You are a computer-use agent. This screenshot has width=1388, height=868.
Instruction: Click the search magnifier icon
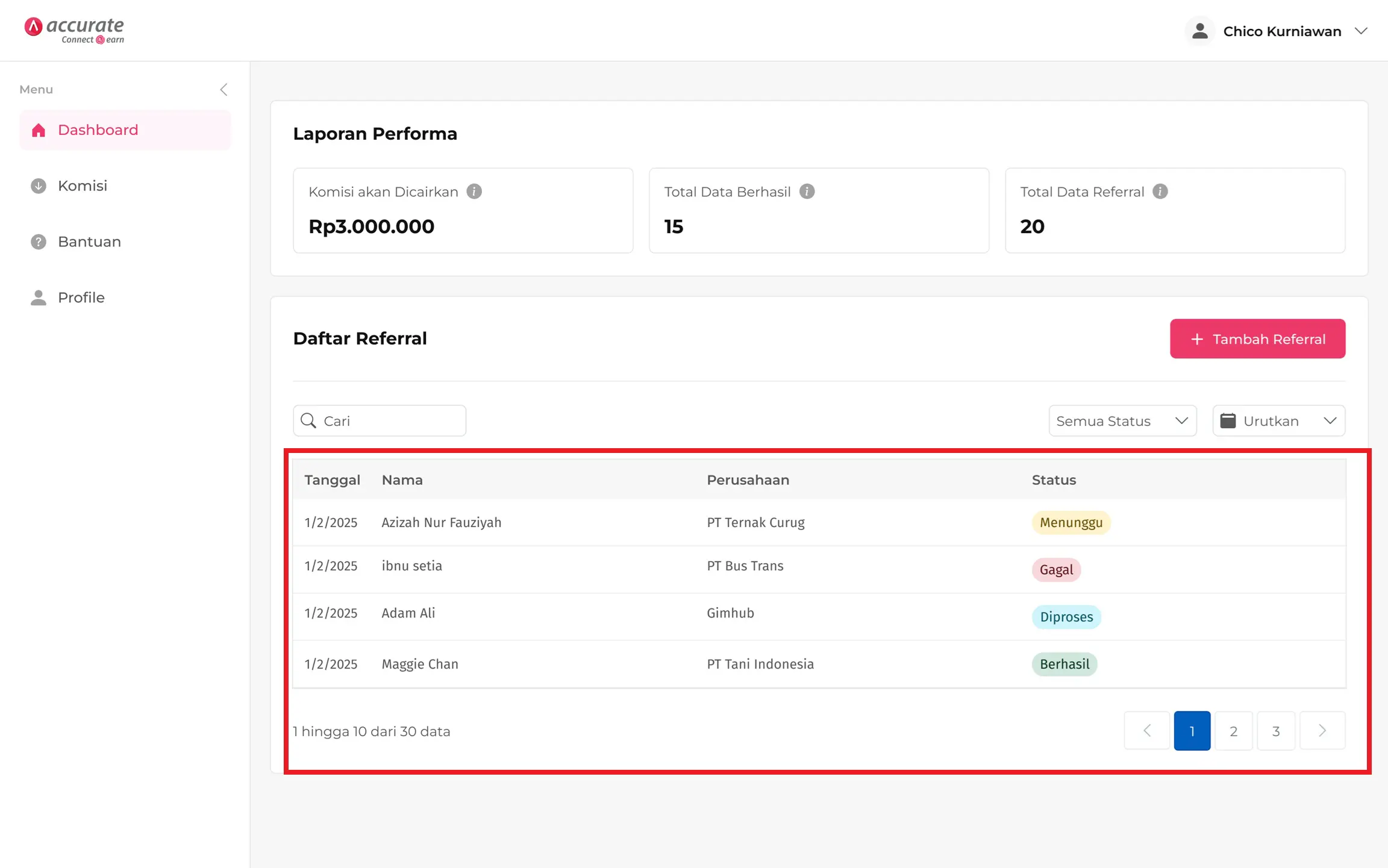pos(308,420)
